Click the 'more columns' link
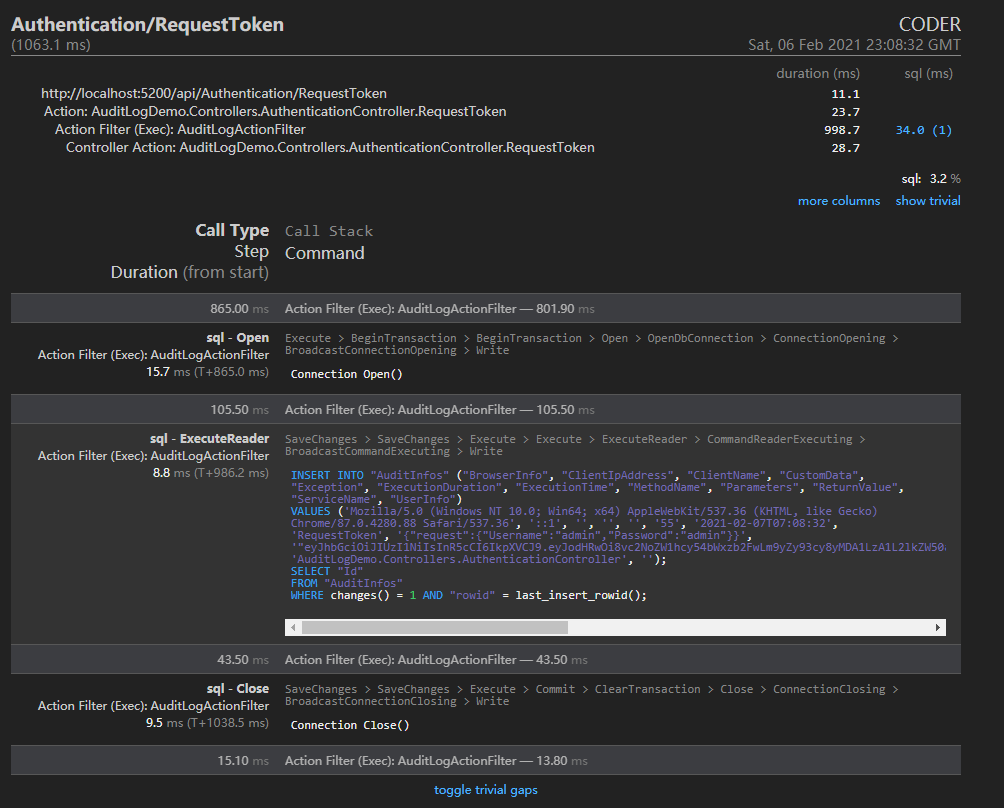 [x=839, y=200]
